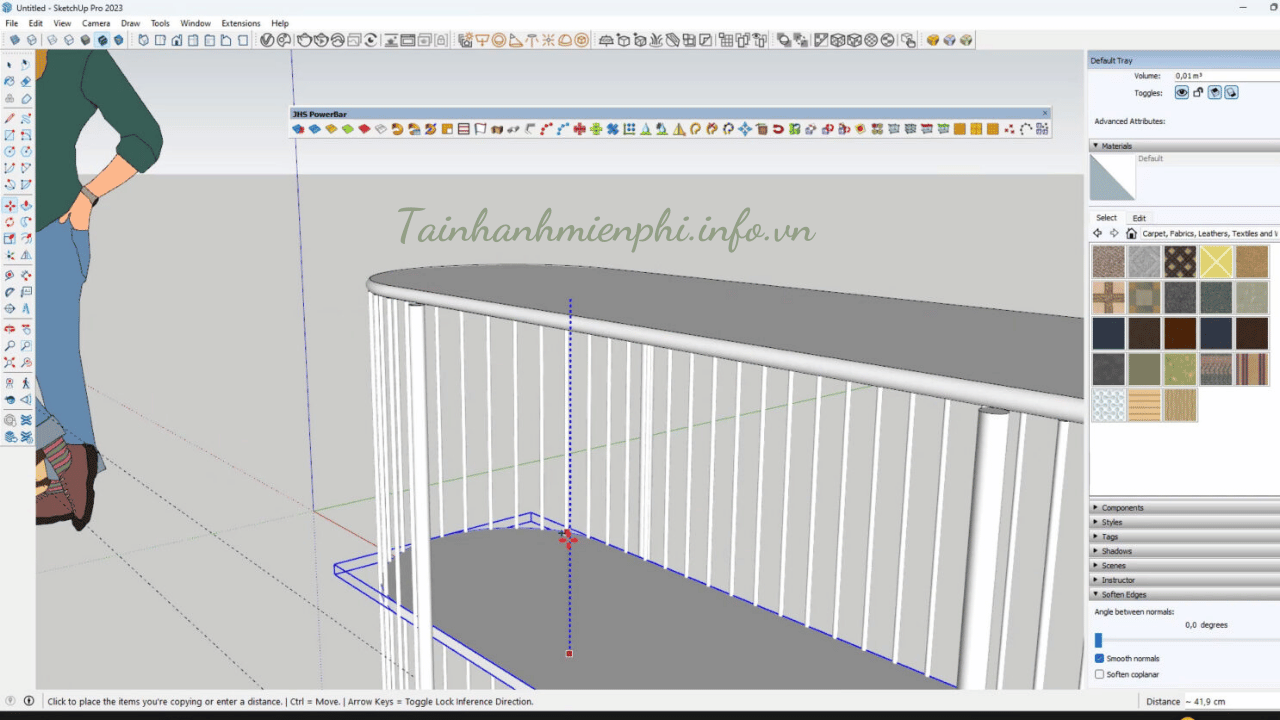Toggle entity visibility eye icon

(1181, 92)
